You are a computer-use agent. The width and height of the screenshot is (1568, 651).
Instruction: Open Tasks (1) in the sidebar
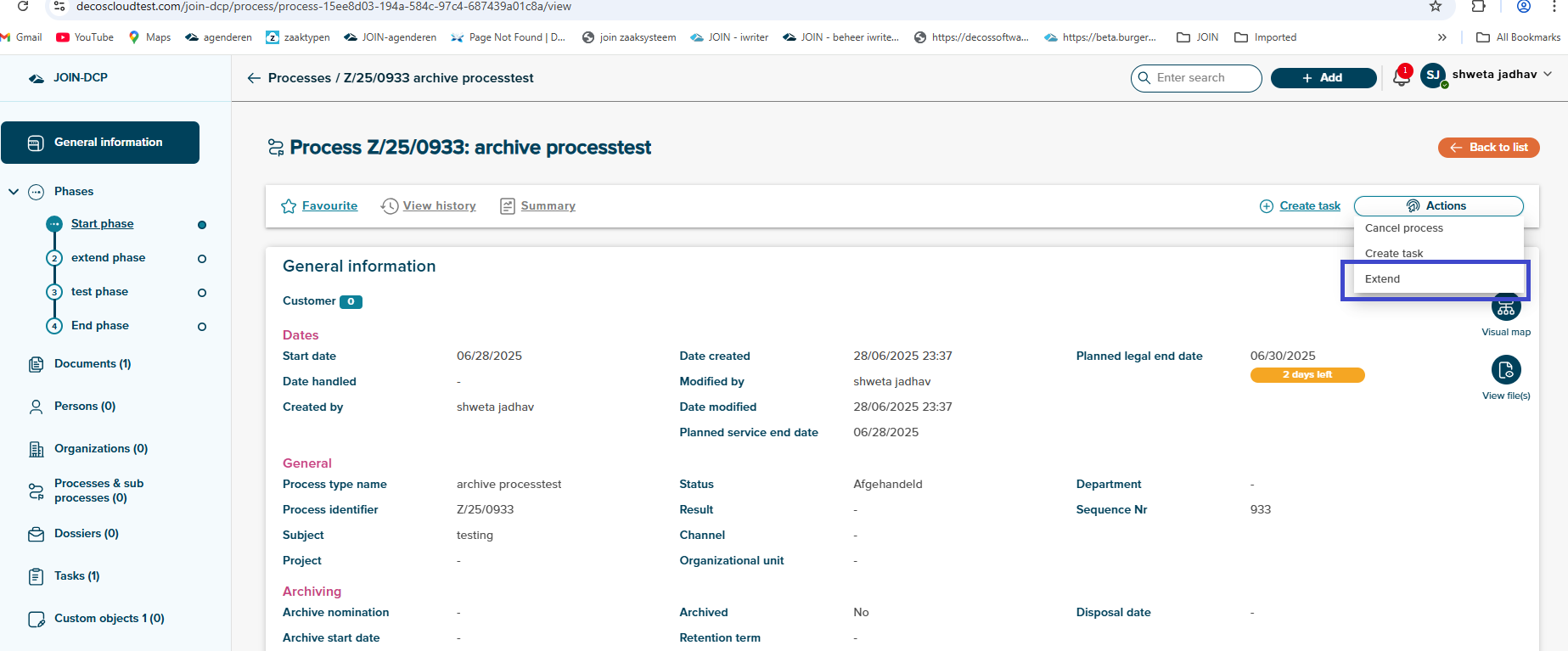(x=76, y=575)
